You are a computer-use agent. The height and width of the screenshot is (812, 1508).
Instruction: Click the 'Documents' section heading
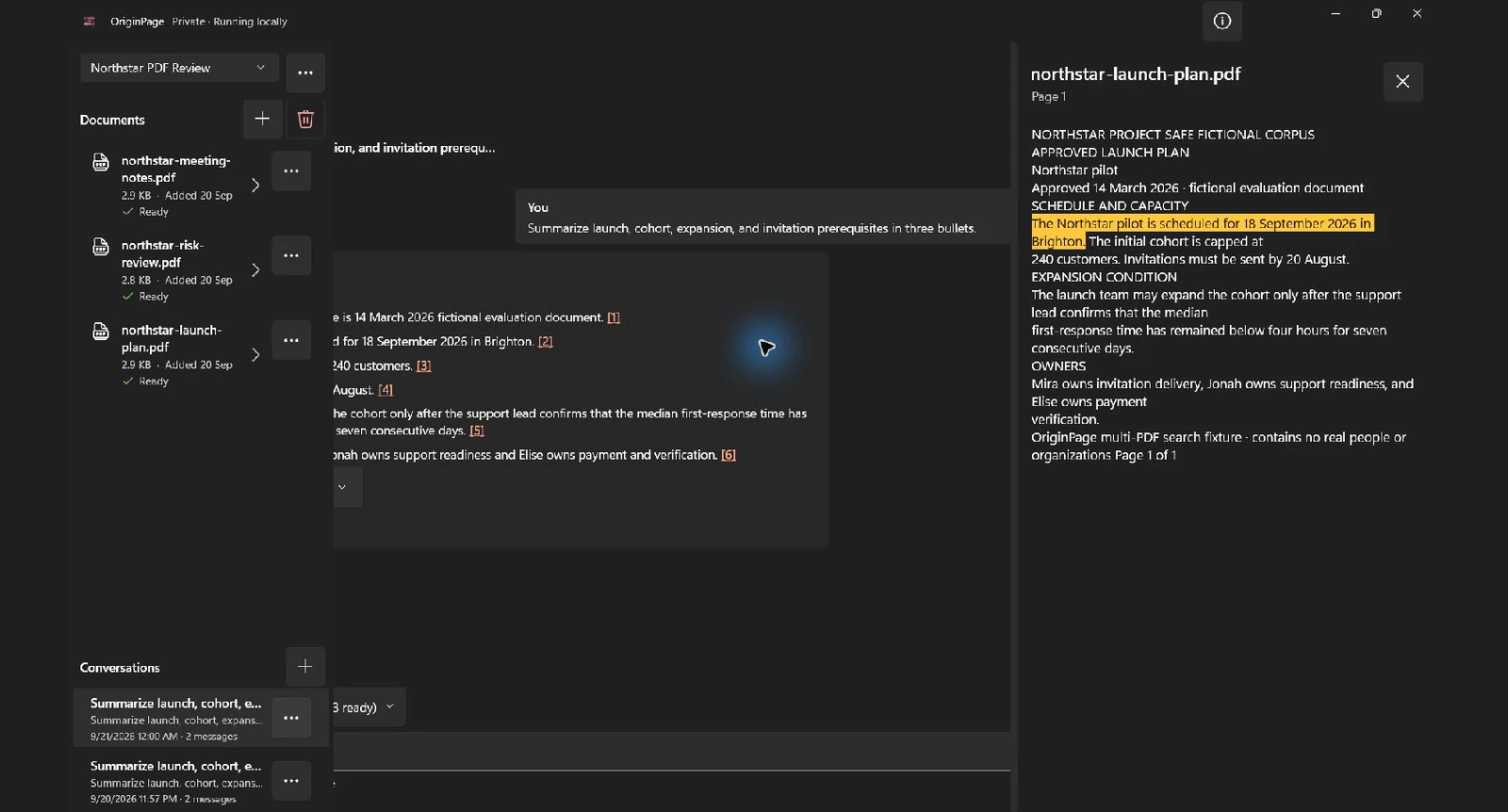[112, 121]
